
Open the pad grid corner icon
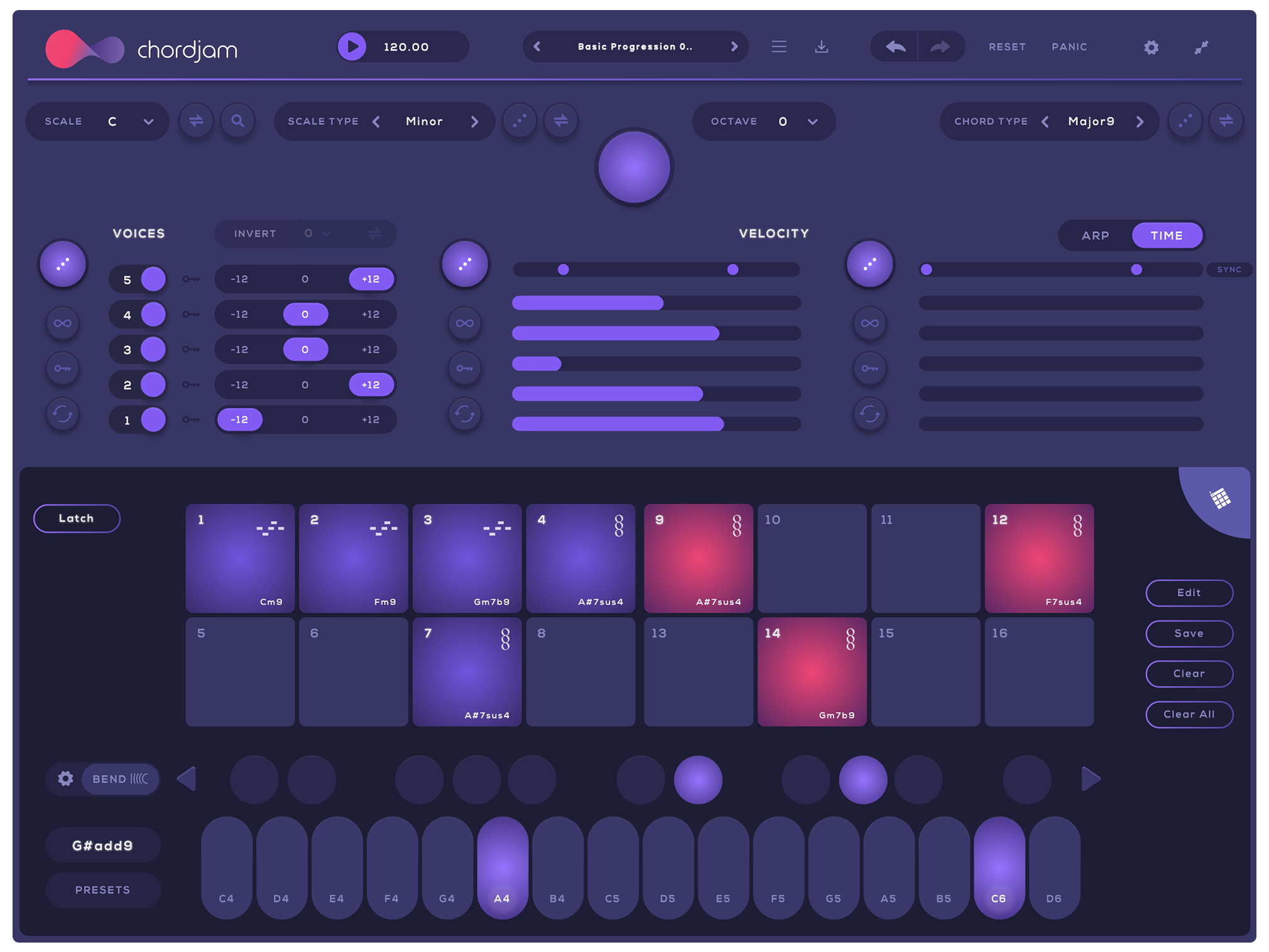[x=1219, y=499]
